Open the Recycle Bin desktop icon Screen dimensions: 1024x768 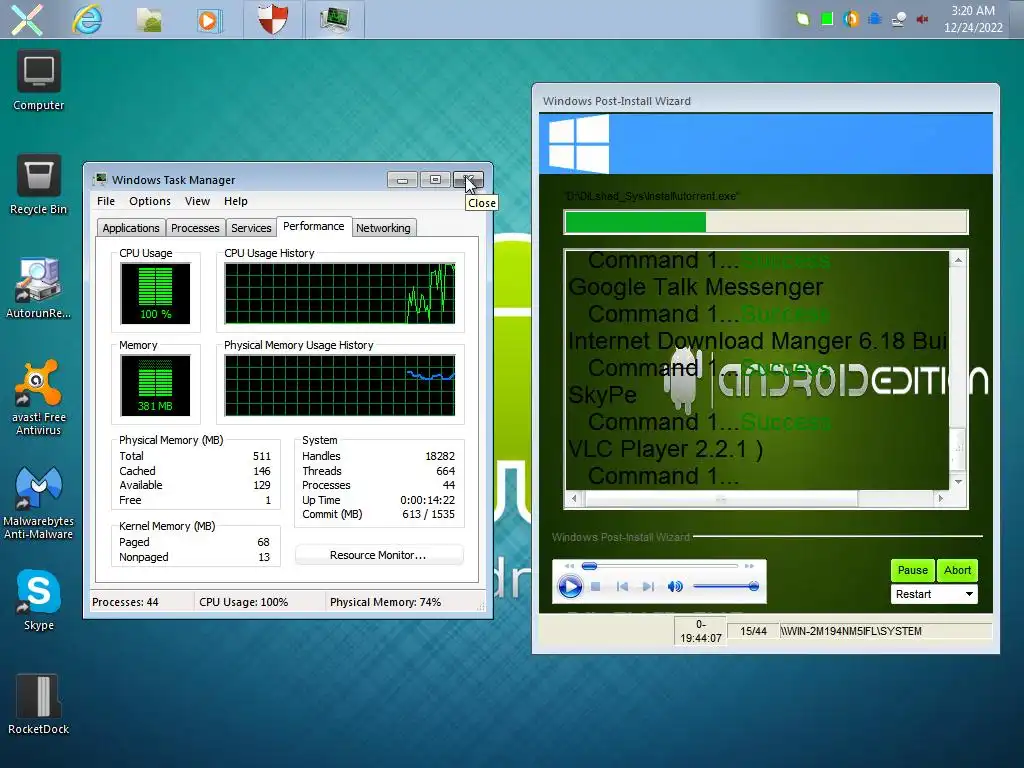(x=39, y=185)
